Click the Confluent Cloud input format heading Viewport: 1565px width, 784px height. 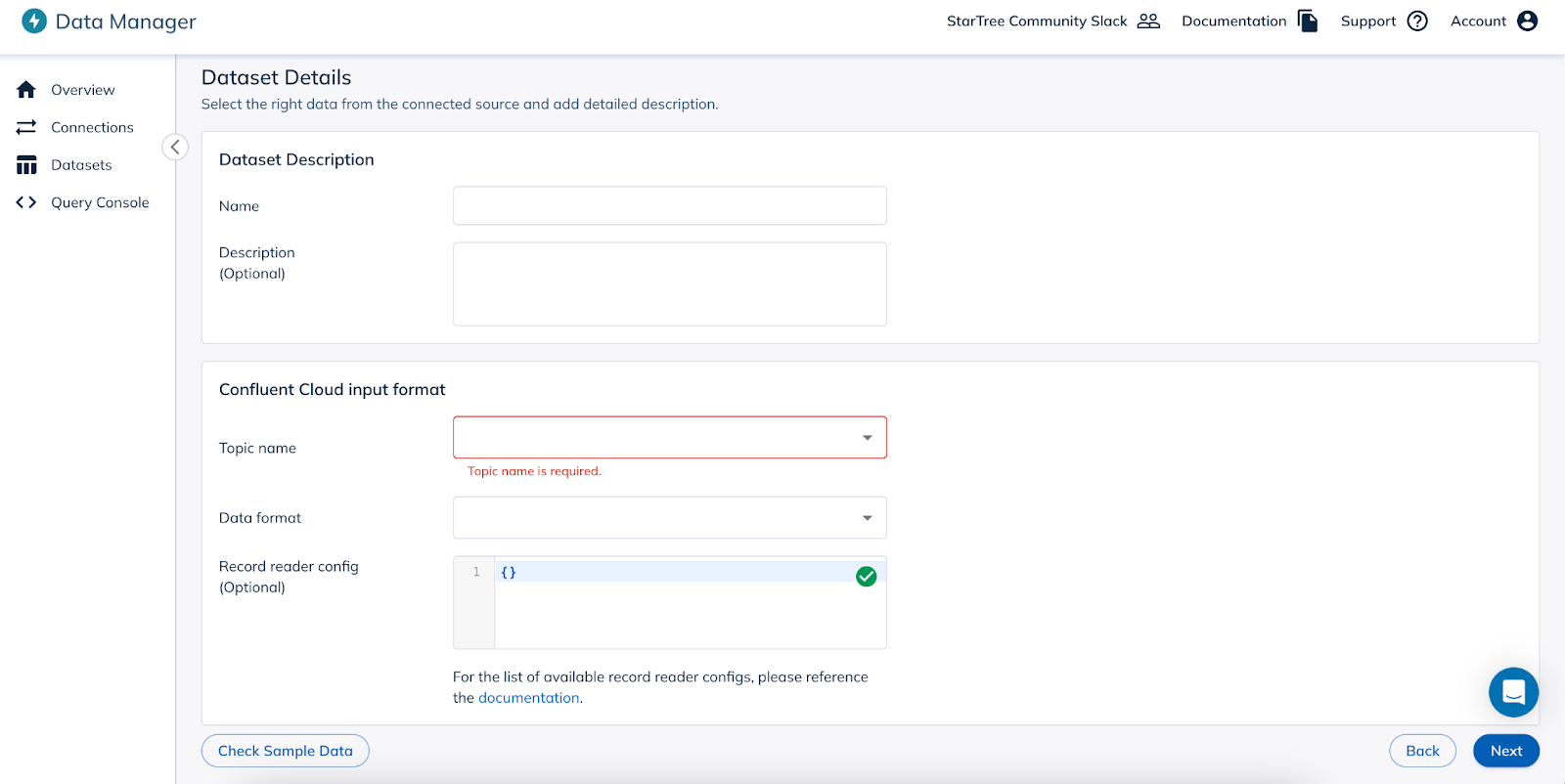(x=332, y=389)
